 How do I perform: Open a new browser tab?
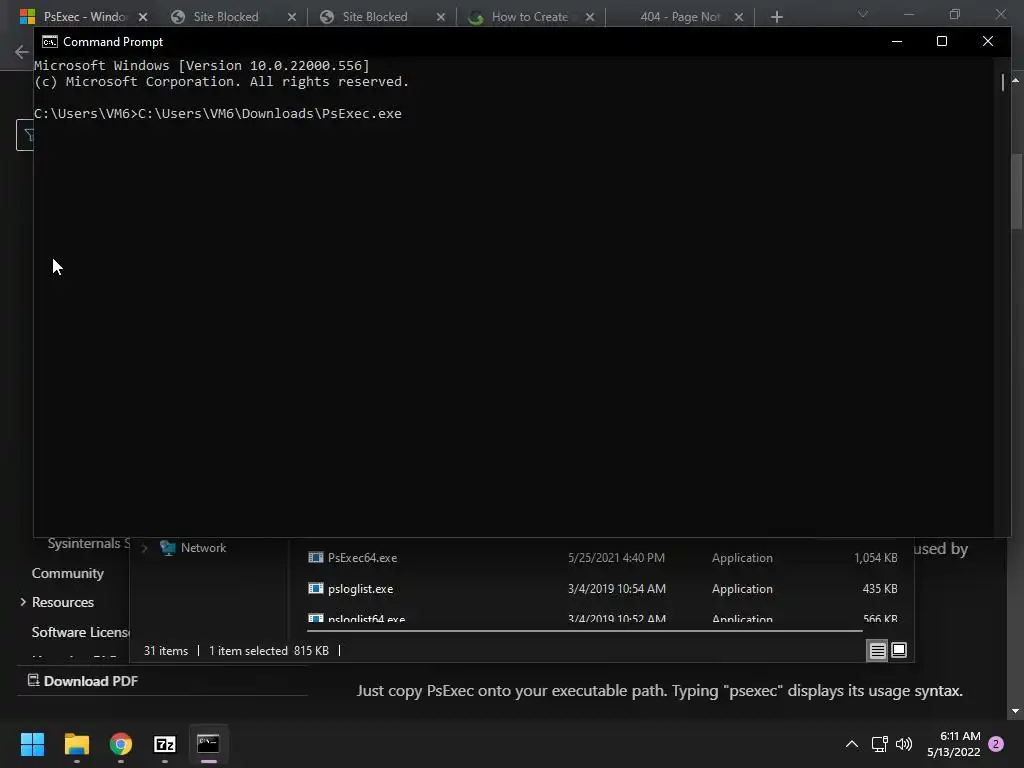pos(776,17)
